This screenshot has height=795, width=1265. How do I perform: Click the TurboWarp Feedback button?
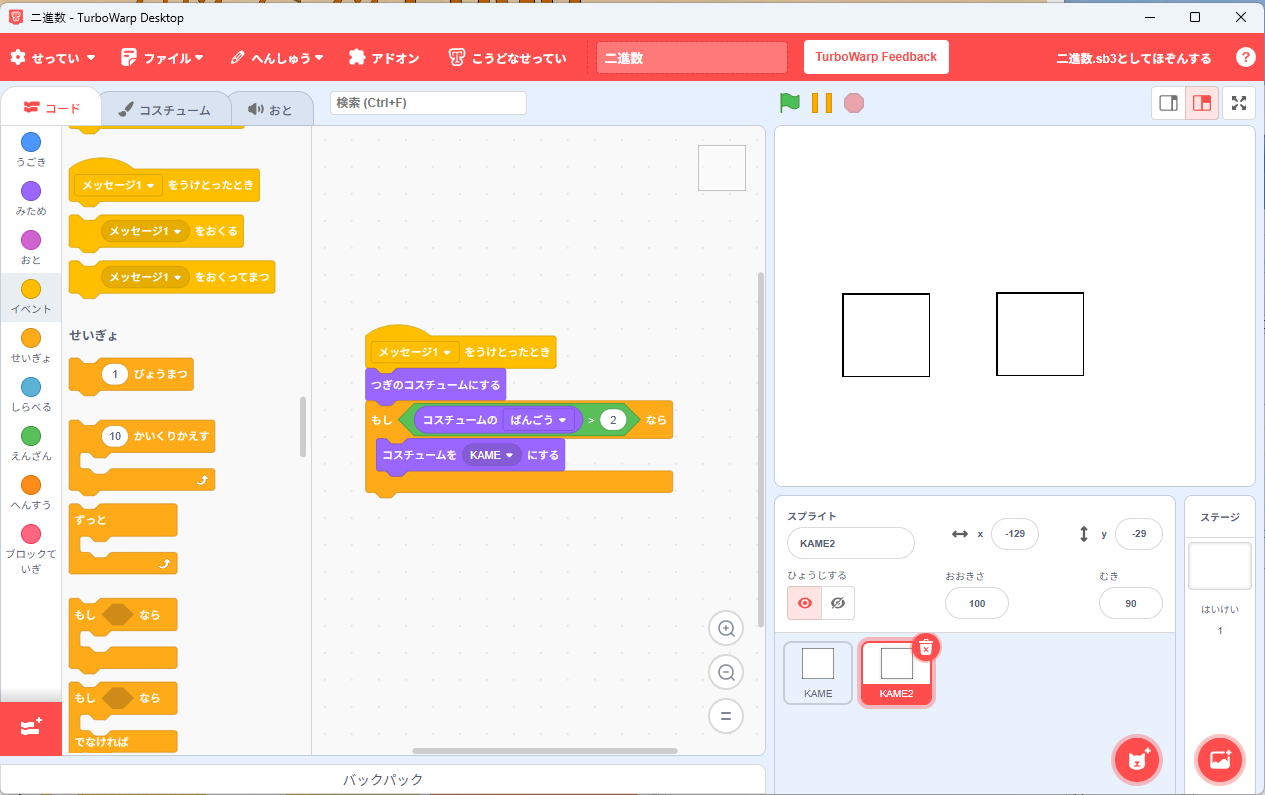point(876,57)
